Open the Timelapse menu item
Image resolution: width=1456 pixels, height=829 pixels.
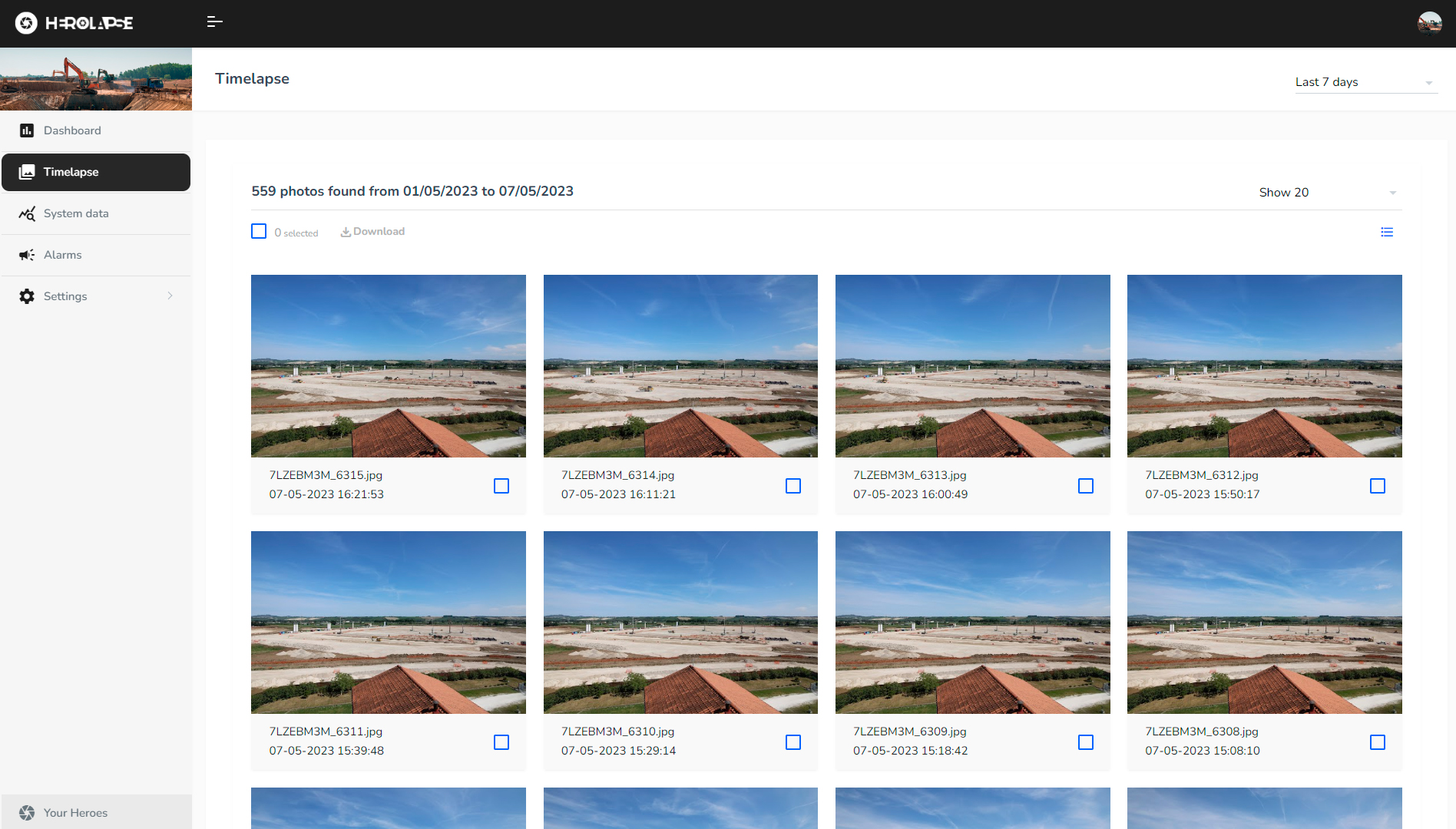pyautogui.click(x=96, y=172)
